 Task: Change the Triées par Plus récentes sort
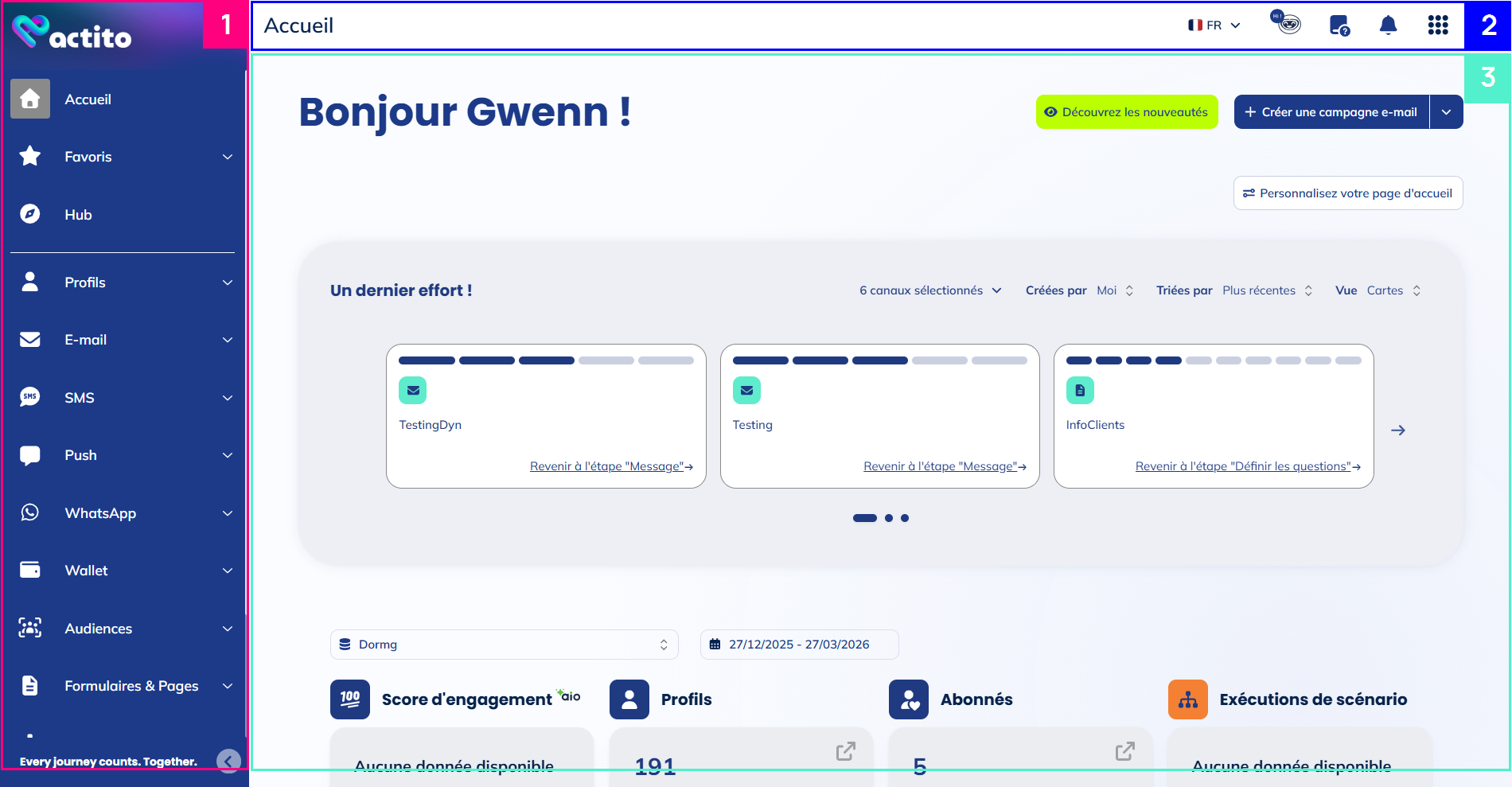(x=1267, y=290)
